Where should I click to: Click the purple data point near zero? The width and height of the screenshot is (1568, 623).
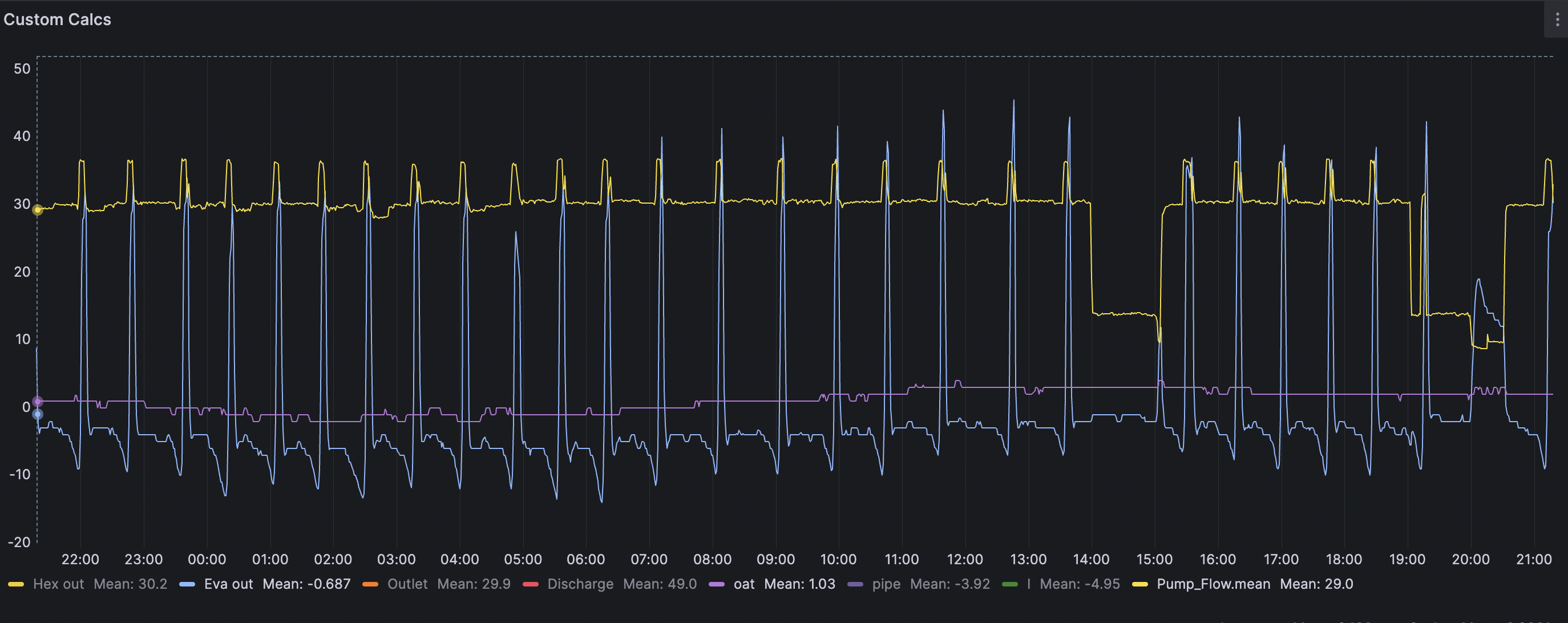pyautogui.click(x=38, y=402)
